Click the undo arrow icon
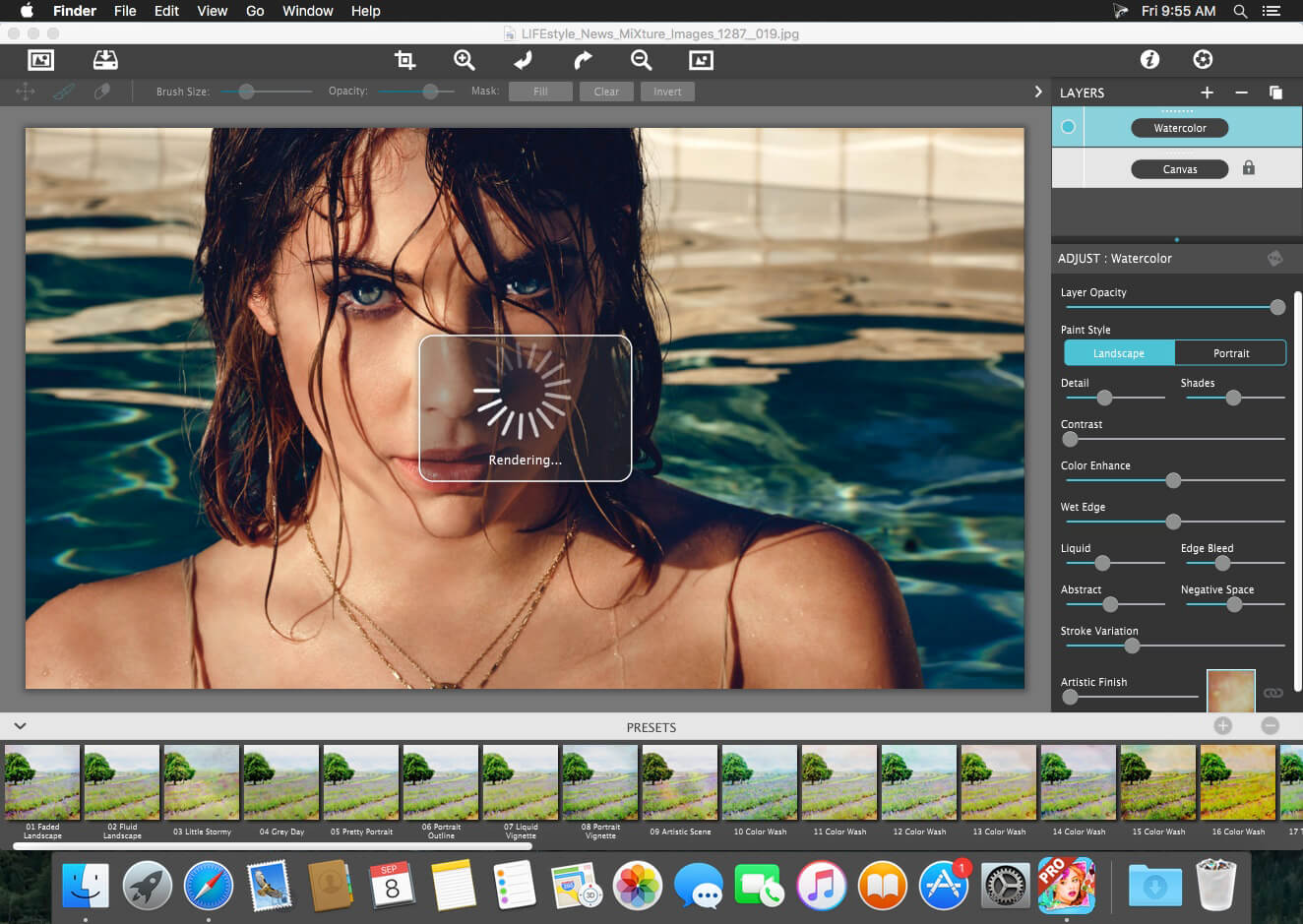This screenshot has width=1303, height=924. click(x=523, y=60)
